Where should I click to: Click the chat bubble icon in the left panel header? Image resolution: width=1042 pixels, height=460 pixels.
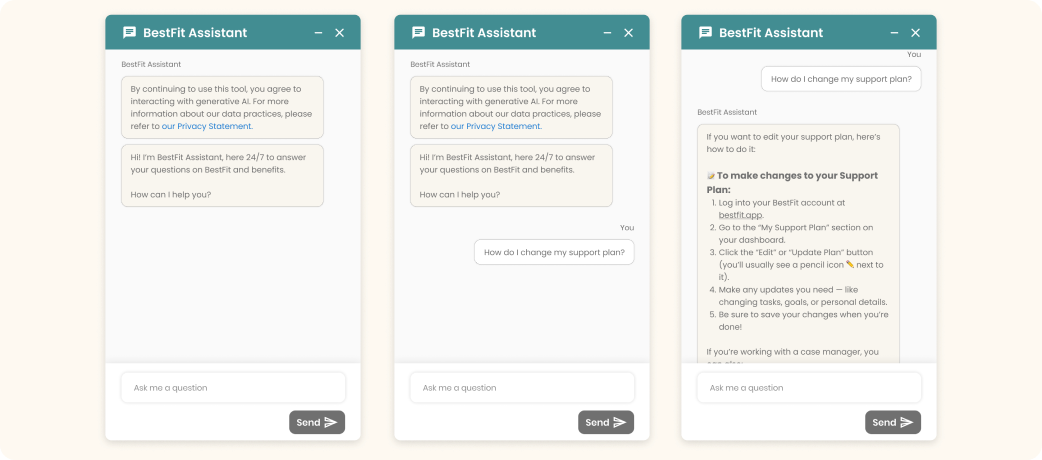tap(130, 33)
